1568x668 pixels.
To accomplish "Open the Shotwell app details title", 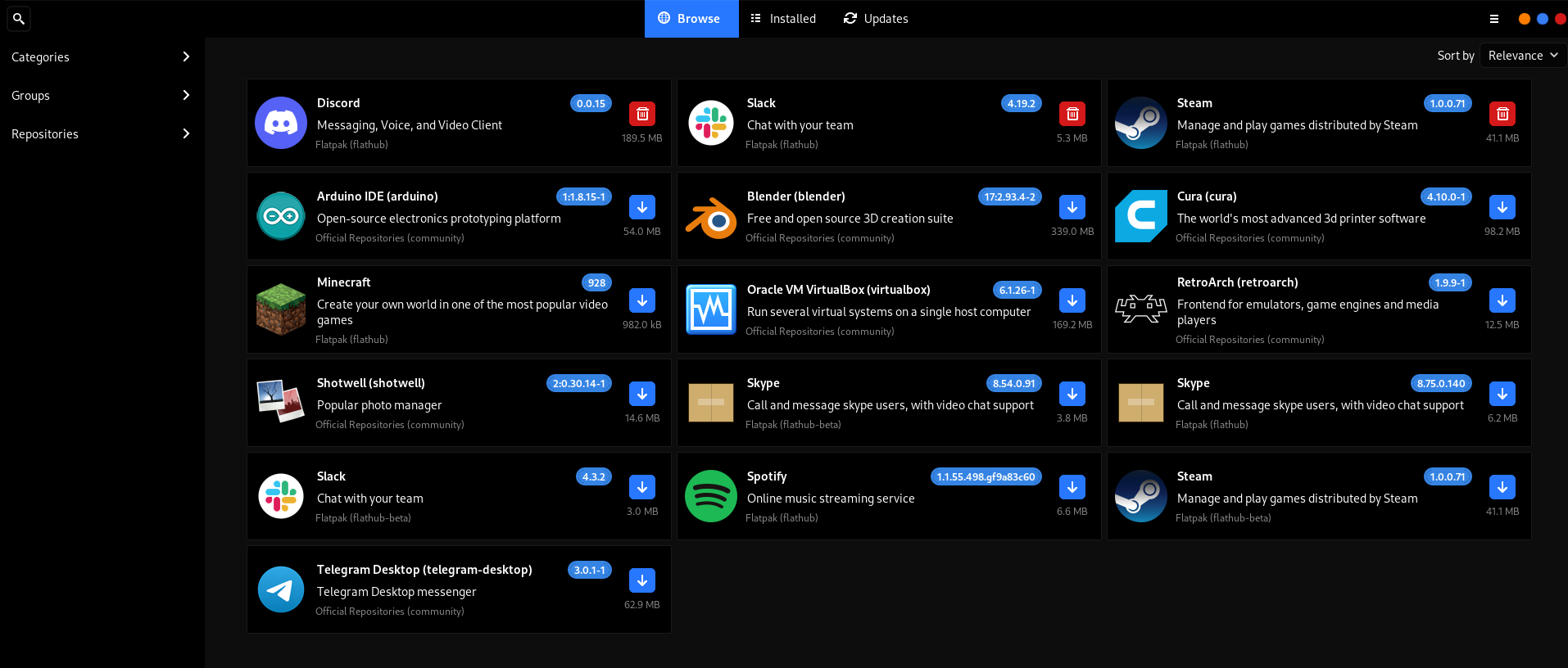I will click(370, 383).
